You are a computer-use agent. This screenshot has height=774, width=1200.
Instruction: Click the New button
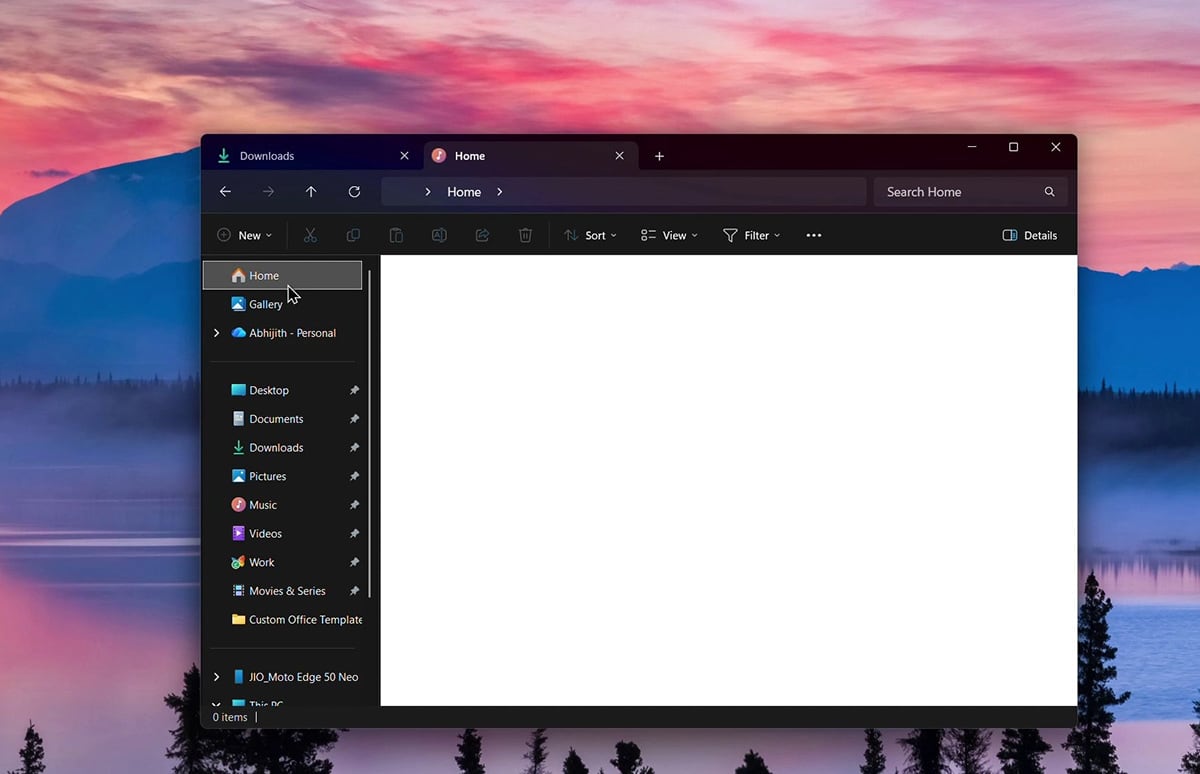tap(244, 235)
